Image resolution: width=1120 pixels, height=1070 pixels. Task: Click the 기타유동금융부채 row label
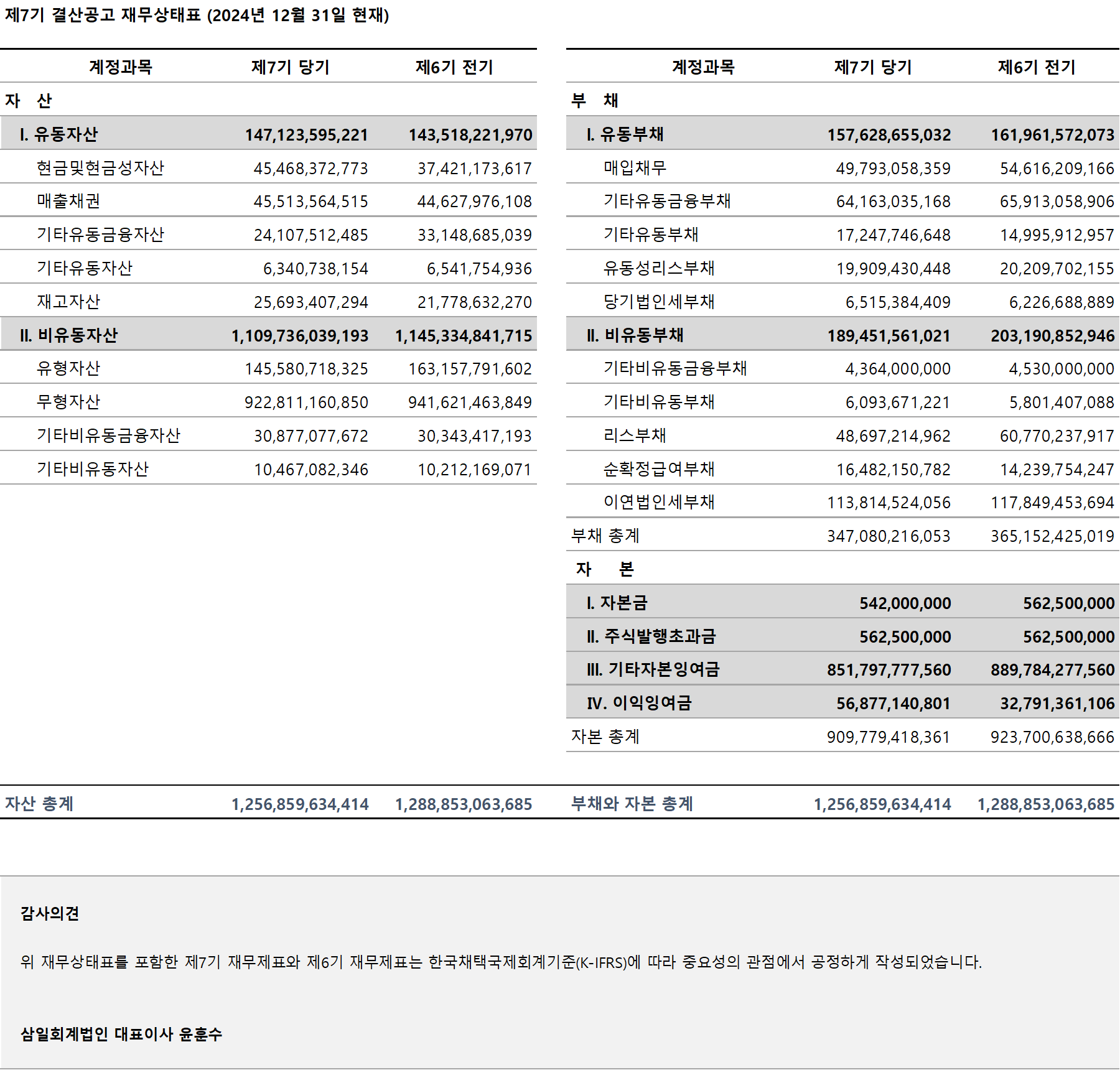point(668,201)
